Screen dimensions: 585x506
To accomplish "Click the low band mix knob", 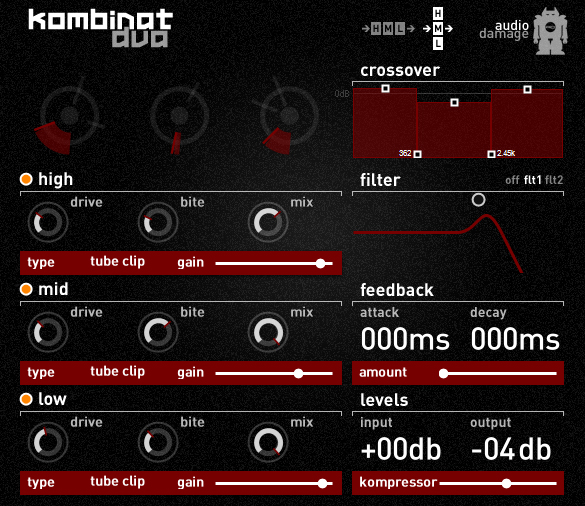I will 268,442.
